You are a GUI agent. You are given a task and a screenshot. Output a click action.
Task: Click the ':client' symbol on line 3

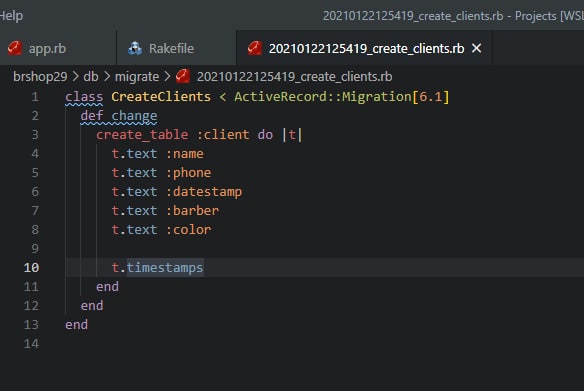[223, 135]
